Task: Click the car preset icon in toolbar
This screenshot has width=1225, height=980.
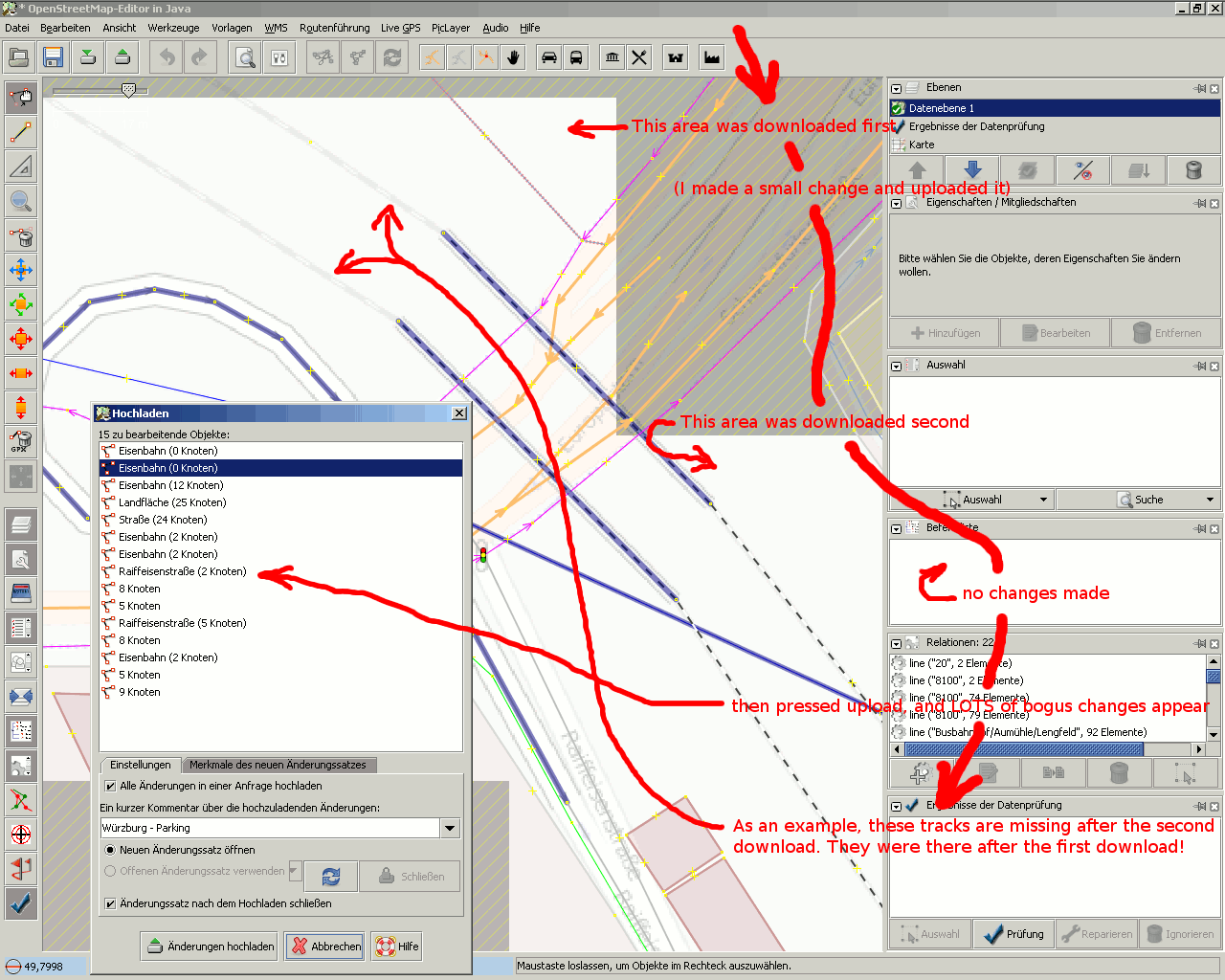Action: (549, 57)
